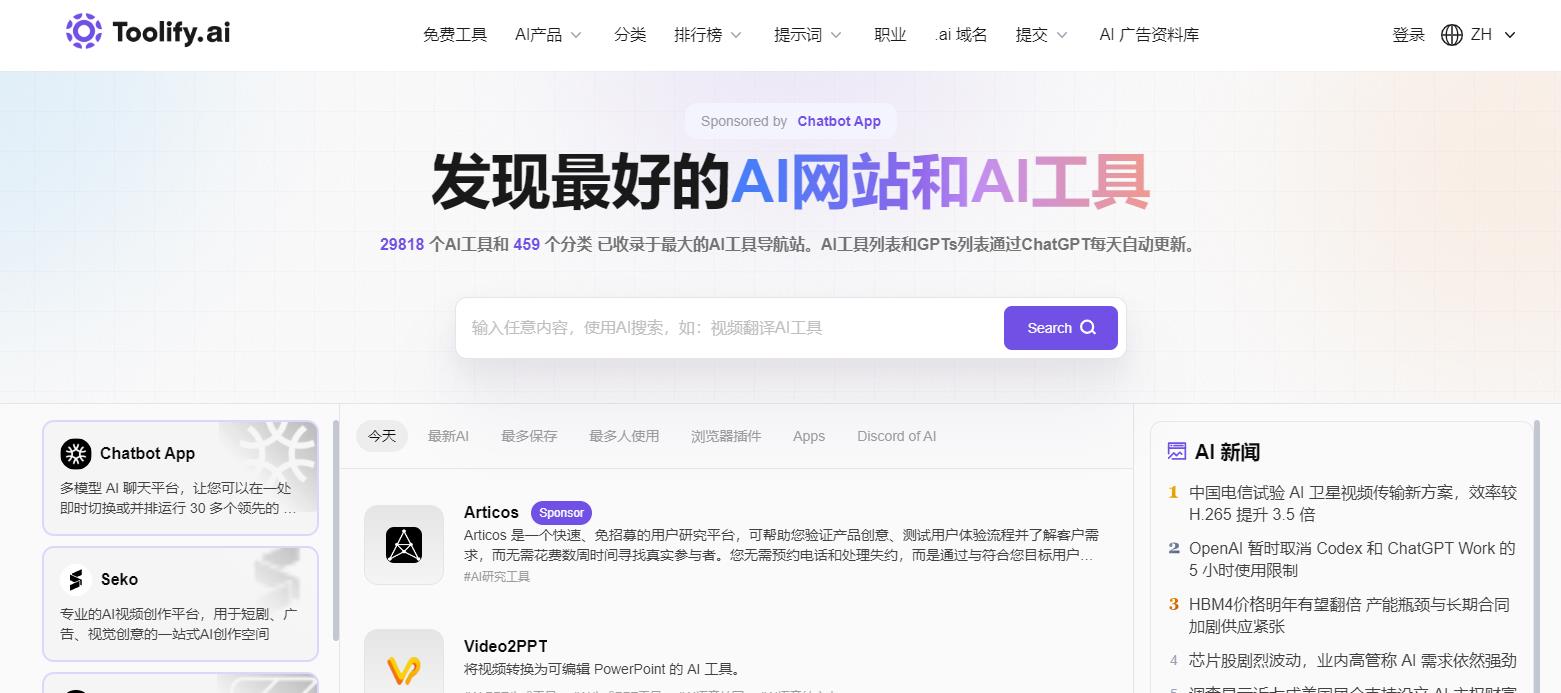Open the Video2PPT tool title

coord(506,646)
